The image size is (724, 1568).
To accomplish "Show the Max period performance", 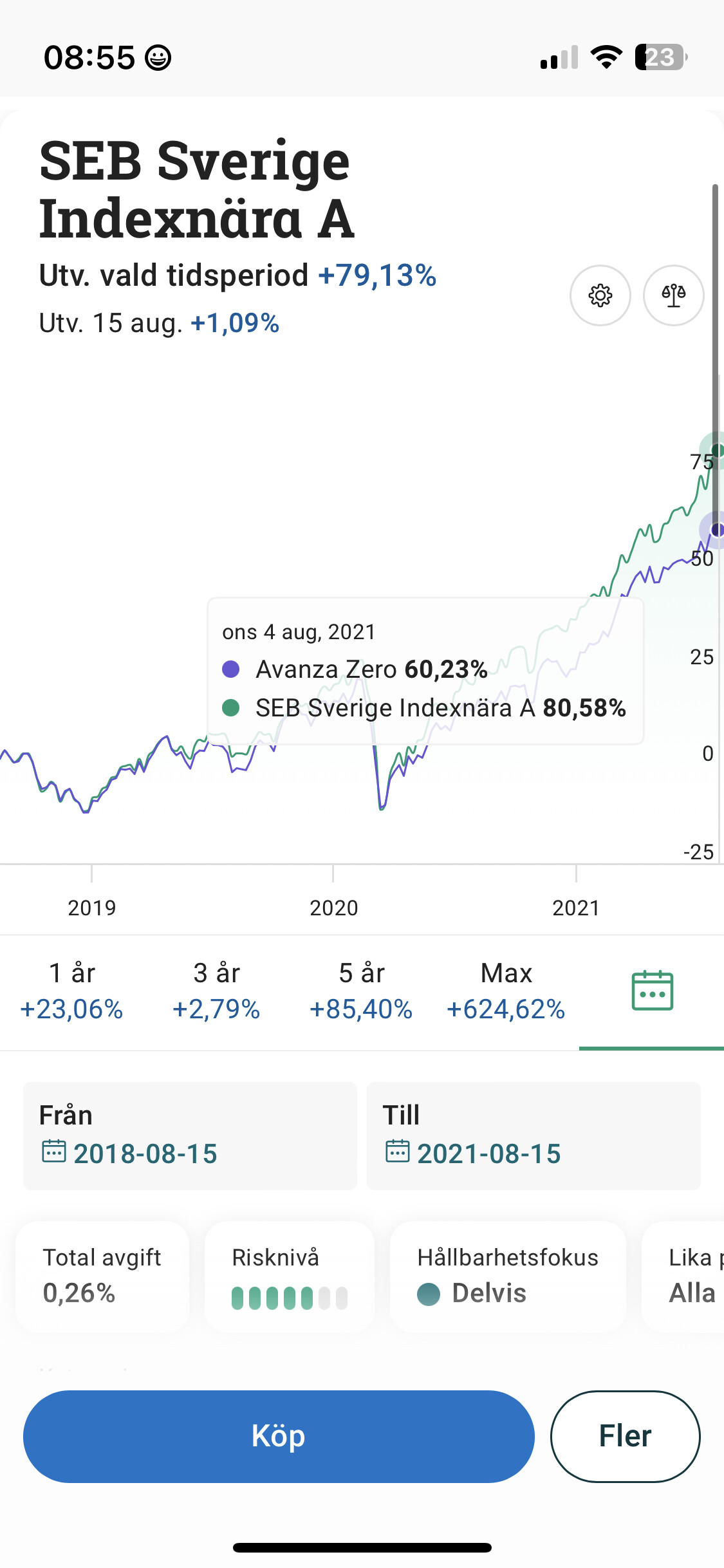I will point(506,991).
